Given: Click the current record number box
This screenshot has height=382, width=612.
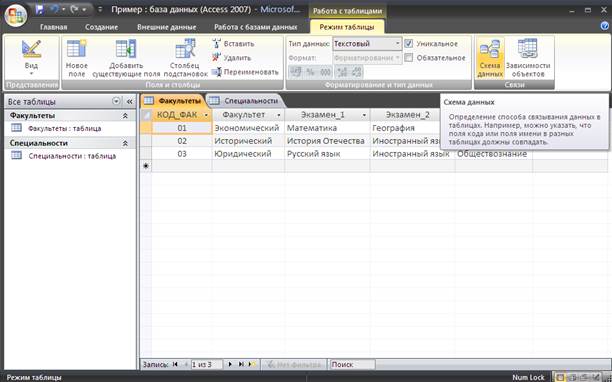Looking at the screenshot, I should 206,364.
